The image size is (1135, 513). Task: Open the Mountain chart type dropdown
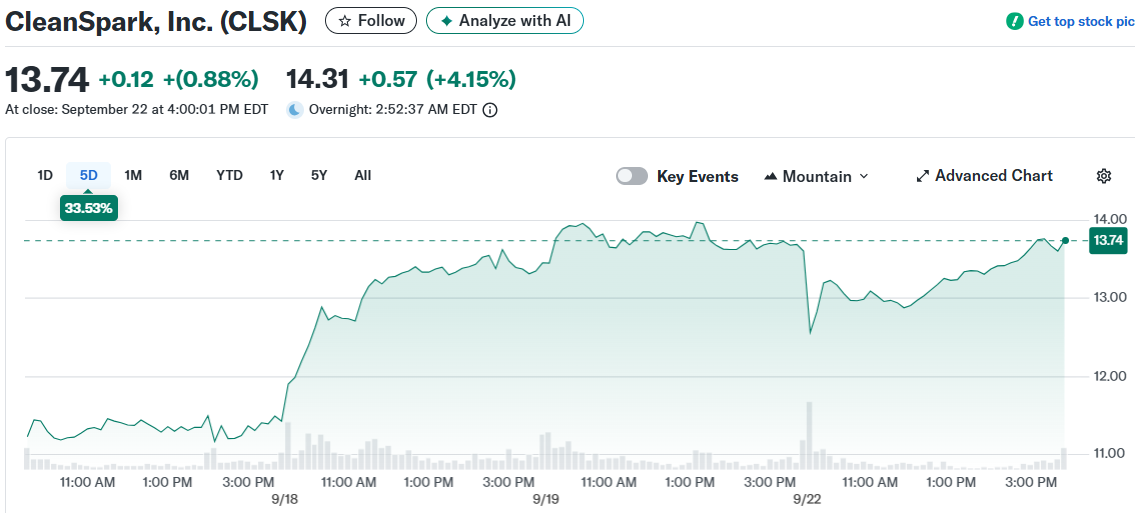pos(816,177)
